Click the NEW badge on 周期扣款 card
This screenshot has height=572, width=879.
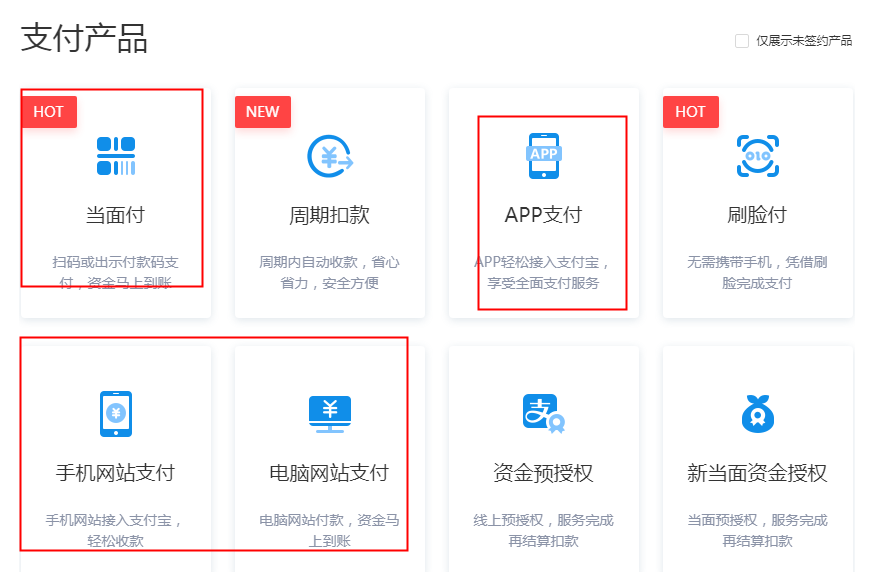[263, 112]
